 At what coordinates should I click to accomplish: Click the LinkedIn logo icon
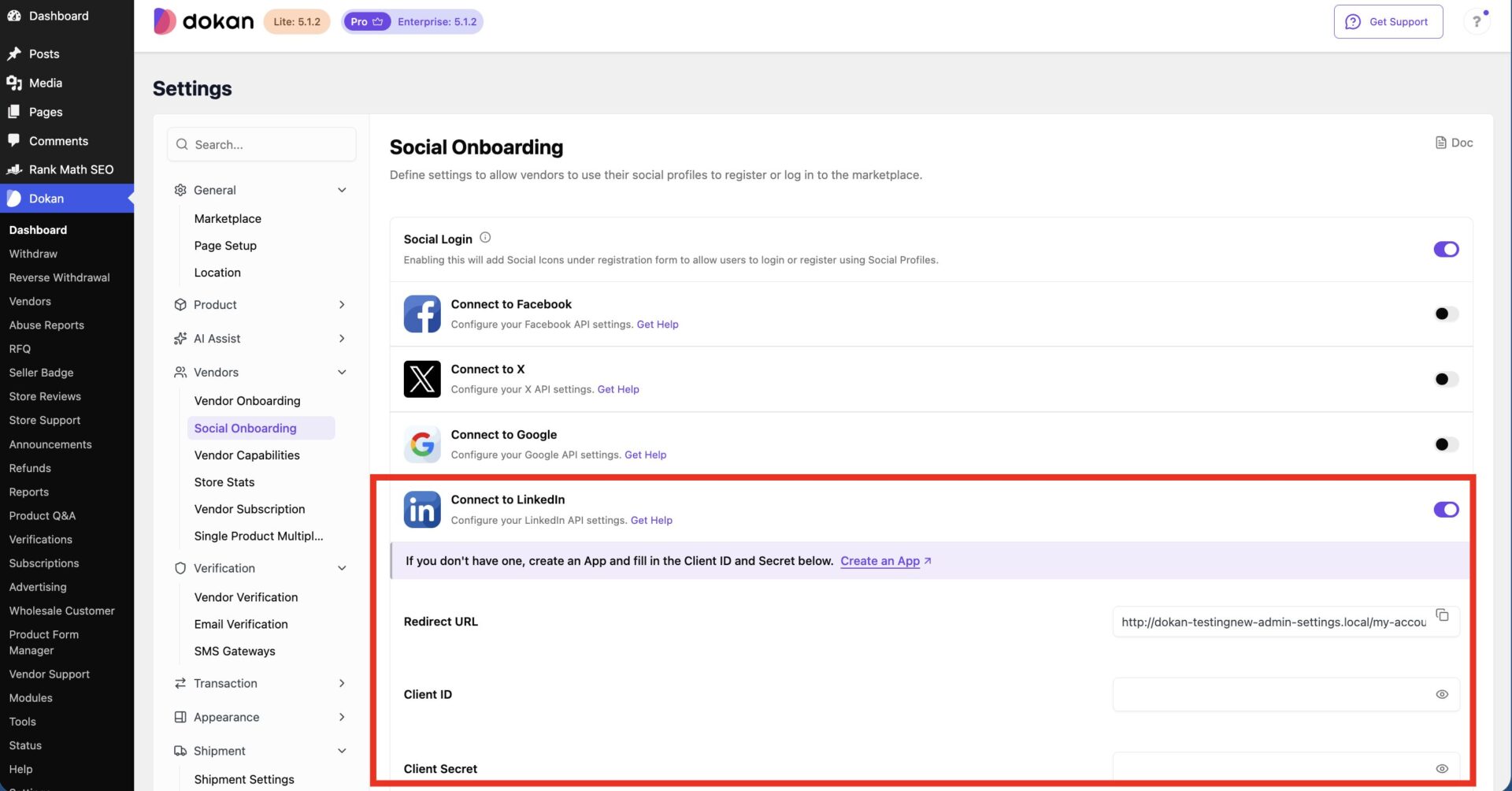tap(422, 510)
